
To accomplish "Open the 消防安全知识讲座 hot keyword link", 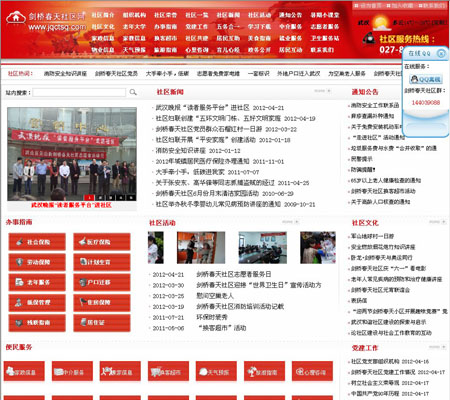I will click(65, 73).
